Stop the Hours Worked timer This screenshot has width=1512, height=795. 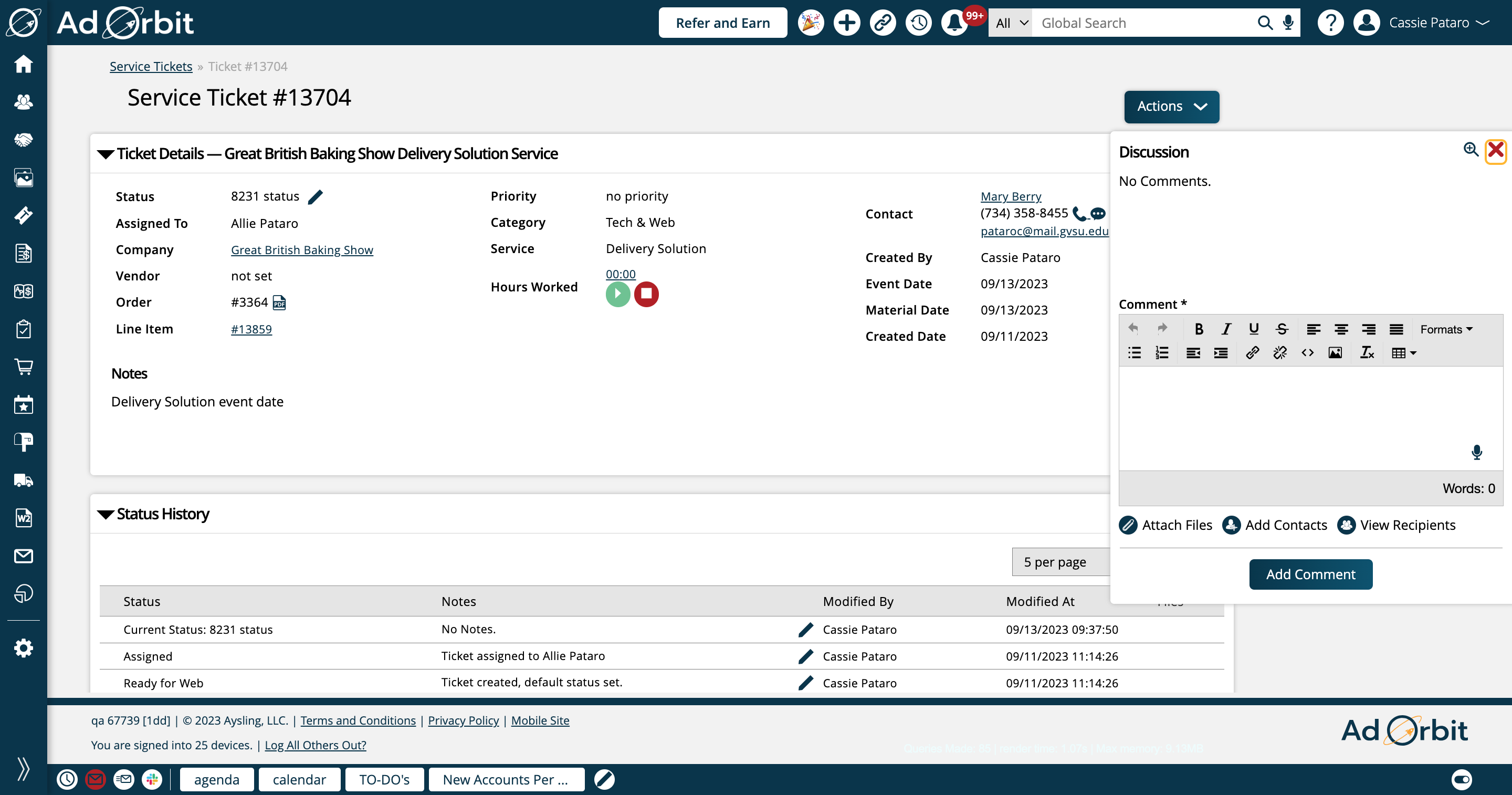(x=646, y=294)
